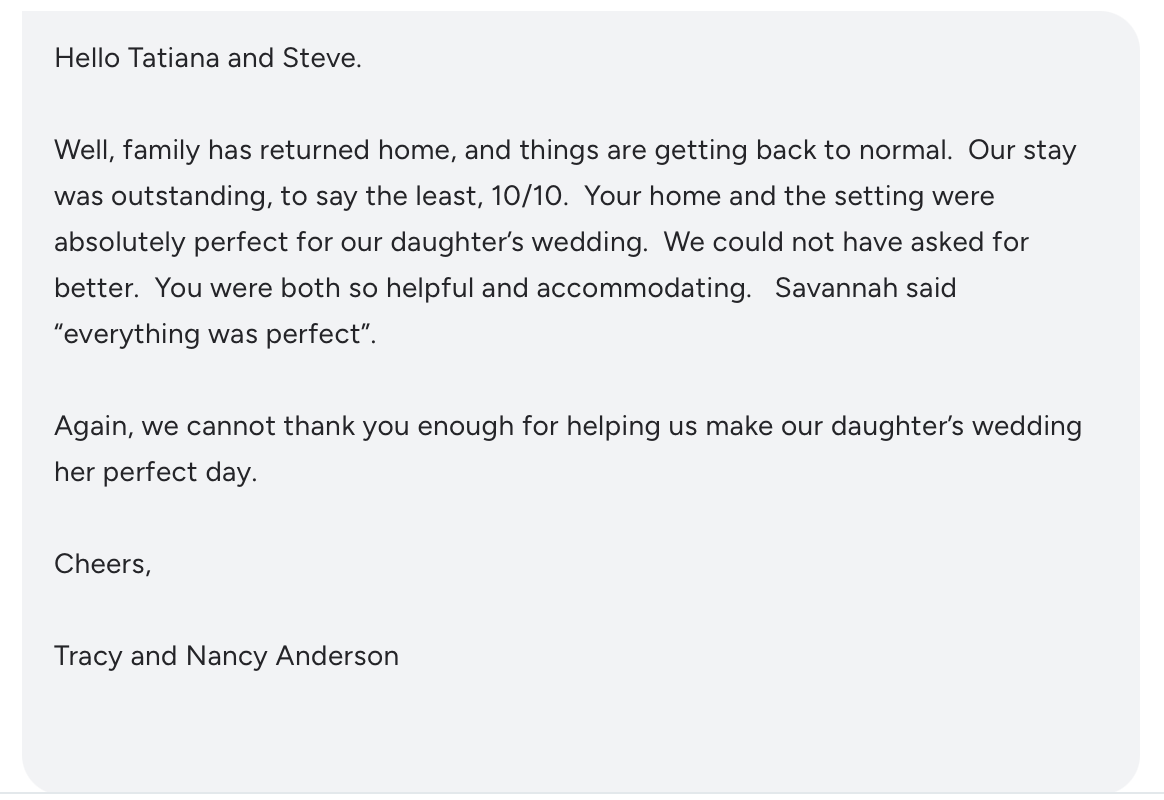Click the name "Steve" in the greeting
This screenshot has width=1164, height=800.
click(318, 58)
